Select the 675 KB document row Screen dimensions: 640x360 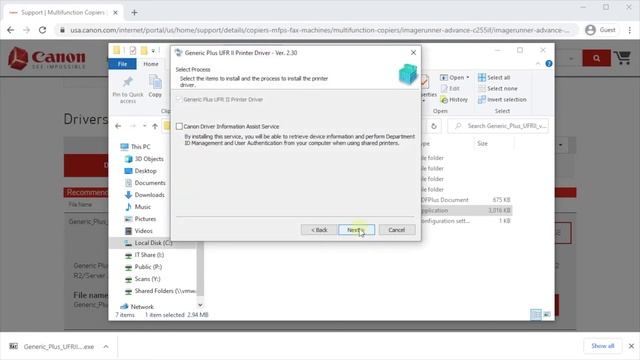(x=466, y=200)
